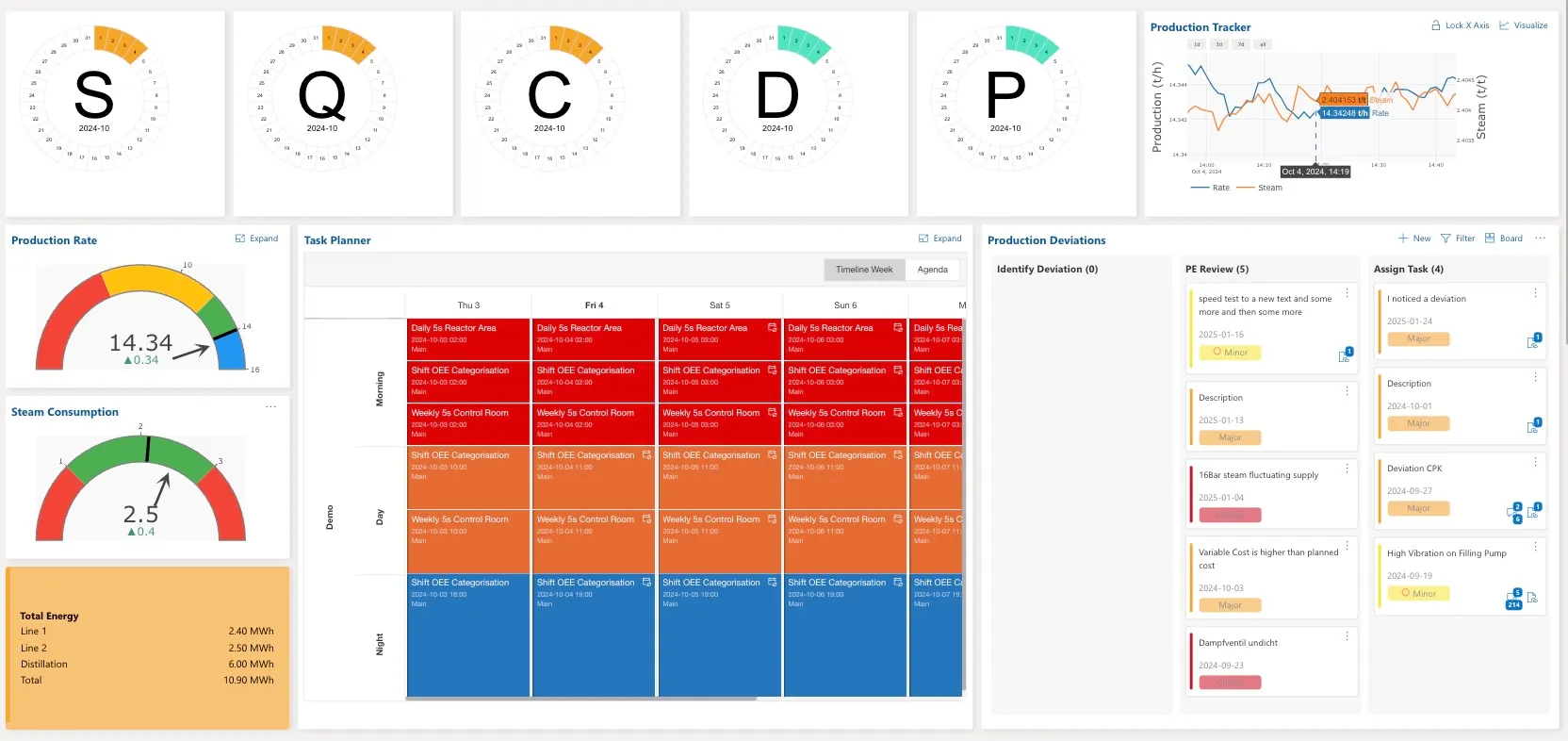Click attachment icon on High Vibration card
This screenshot has width=1568, height=741.
1532,598
